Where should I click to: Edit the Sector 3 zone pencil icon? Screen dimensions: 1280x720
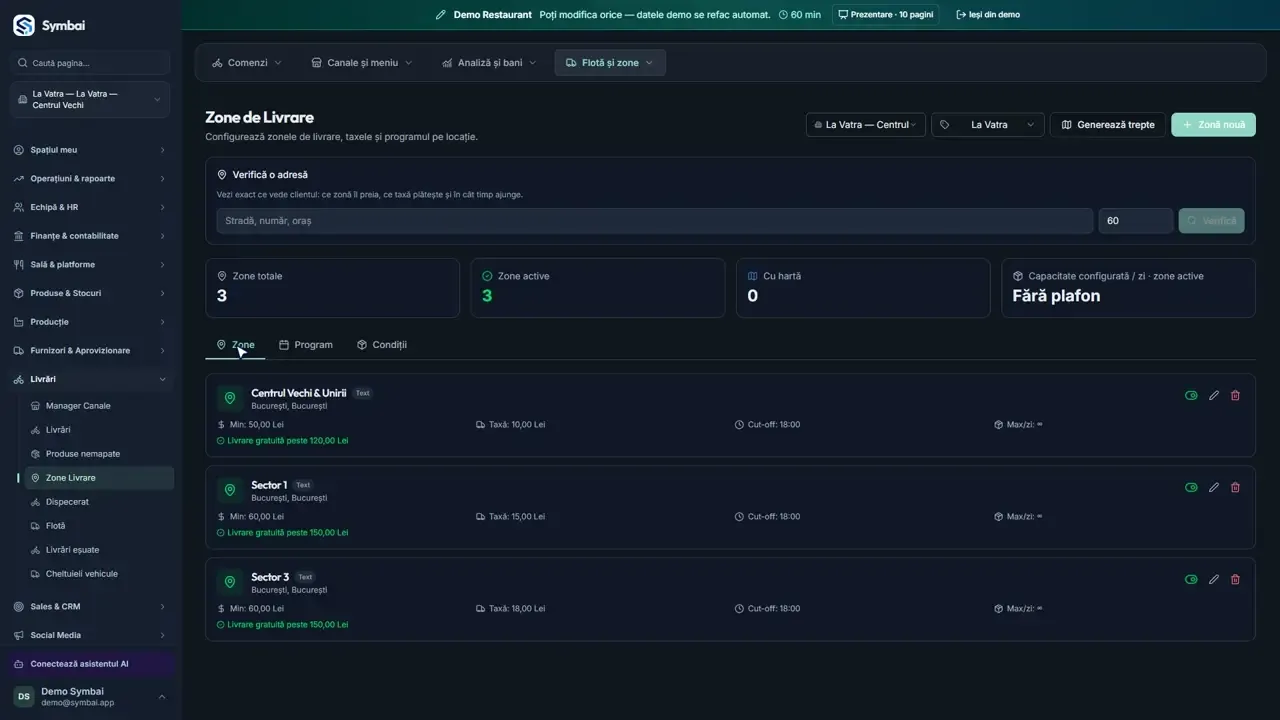[1214, 579]
